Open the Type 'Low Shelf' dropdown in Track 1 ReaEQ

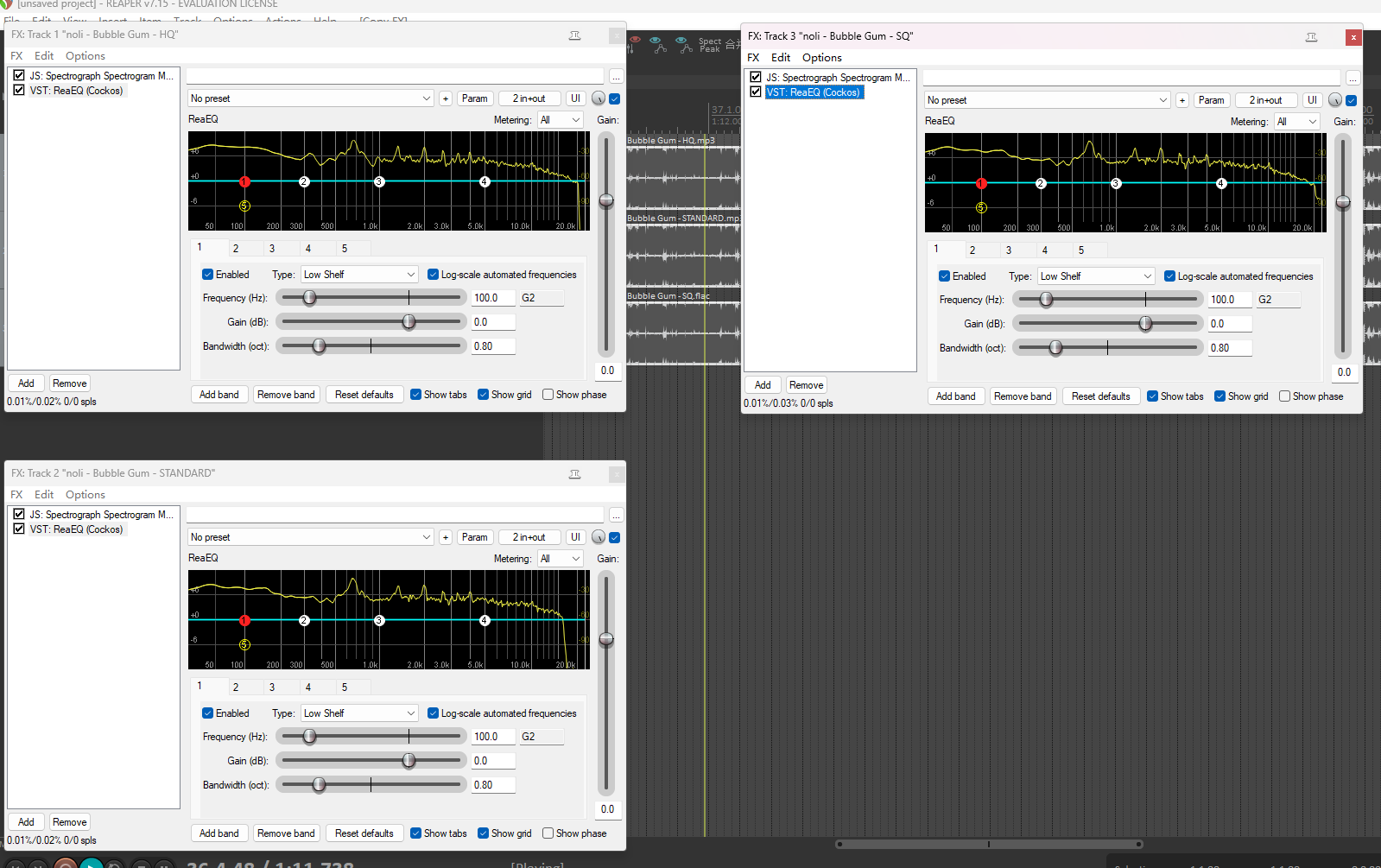[x=359, y=275]
